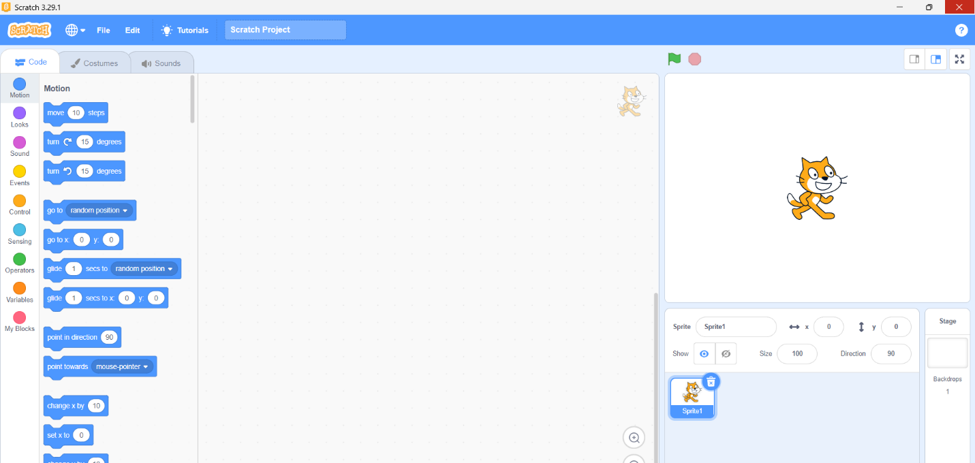975x463 pixels.
Task: Select the Looks block category
Action: (19, 117)
